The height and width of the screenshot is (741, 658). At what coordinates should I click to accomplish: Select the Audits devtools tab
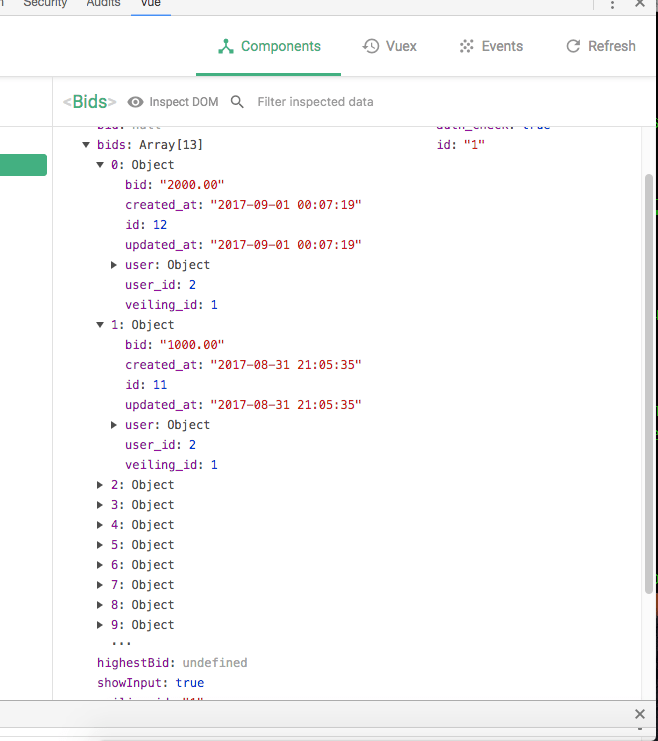[103, 4]
